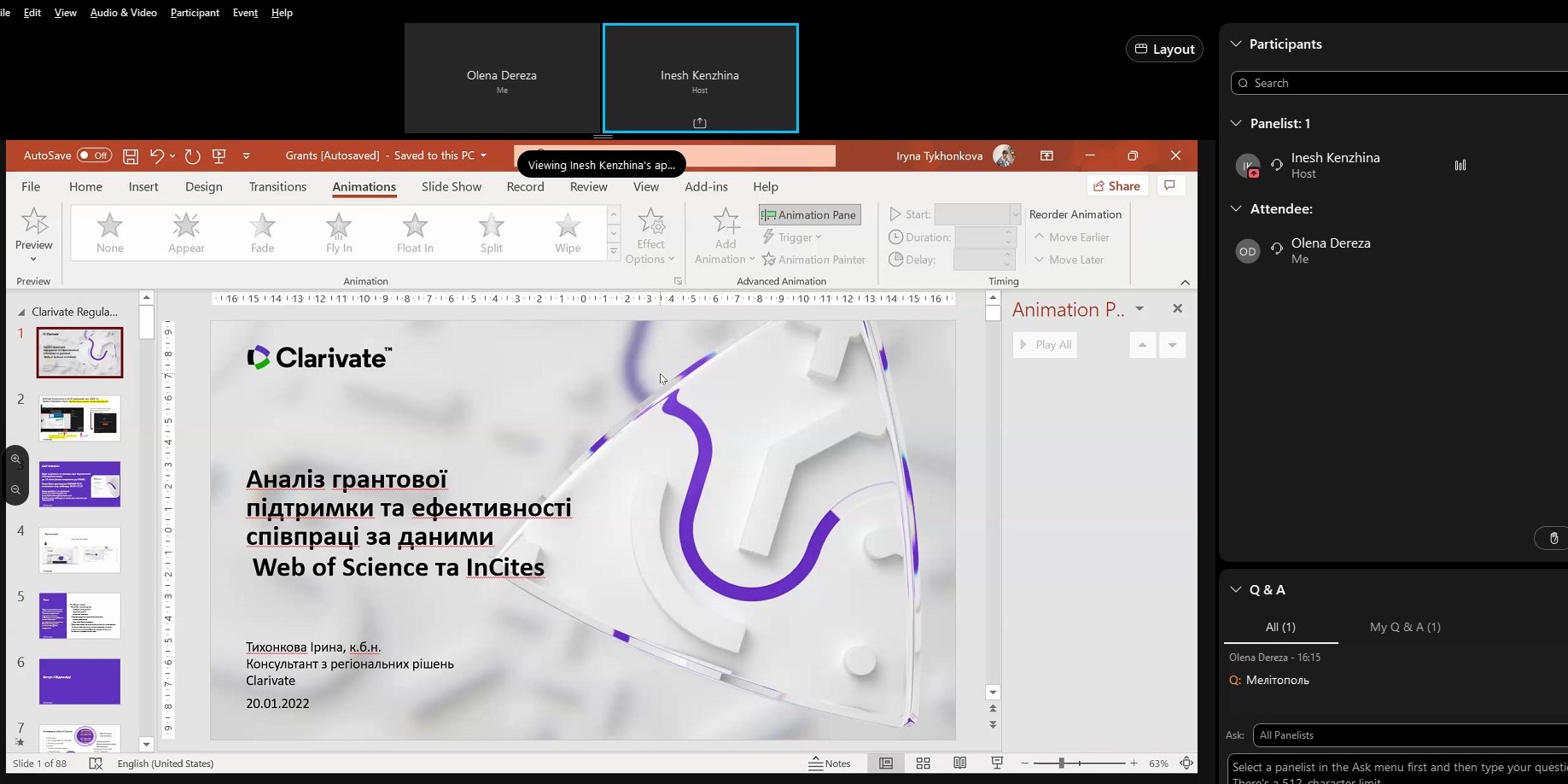The image size is (1568, 784).
Task: Open Slide Sorter view in status bar
Action: [923, 764]
